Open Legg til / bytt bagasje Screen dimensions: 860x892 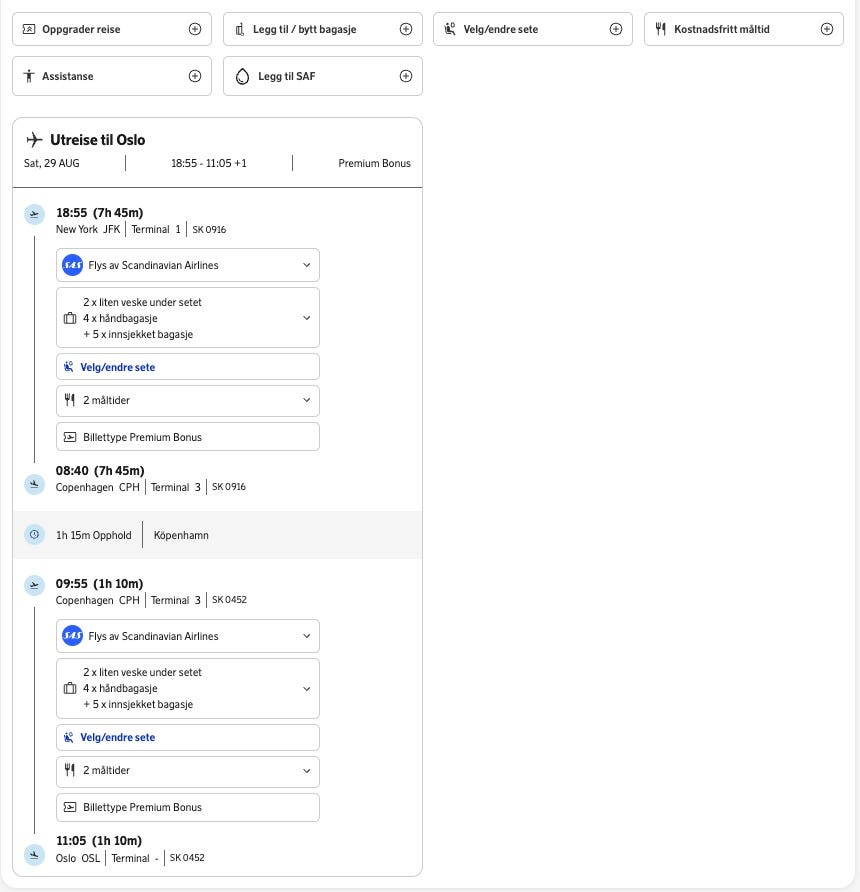coord(322,29)
